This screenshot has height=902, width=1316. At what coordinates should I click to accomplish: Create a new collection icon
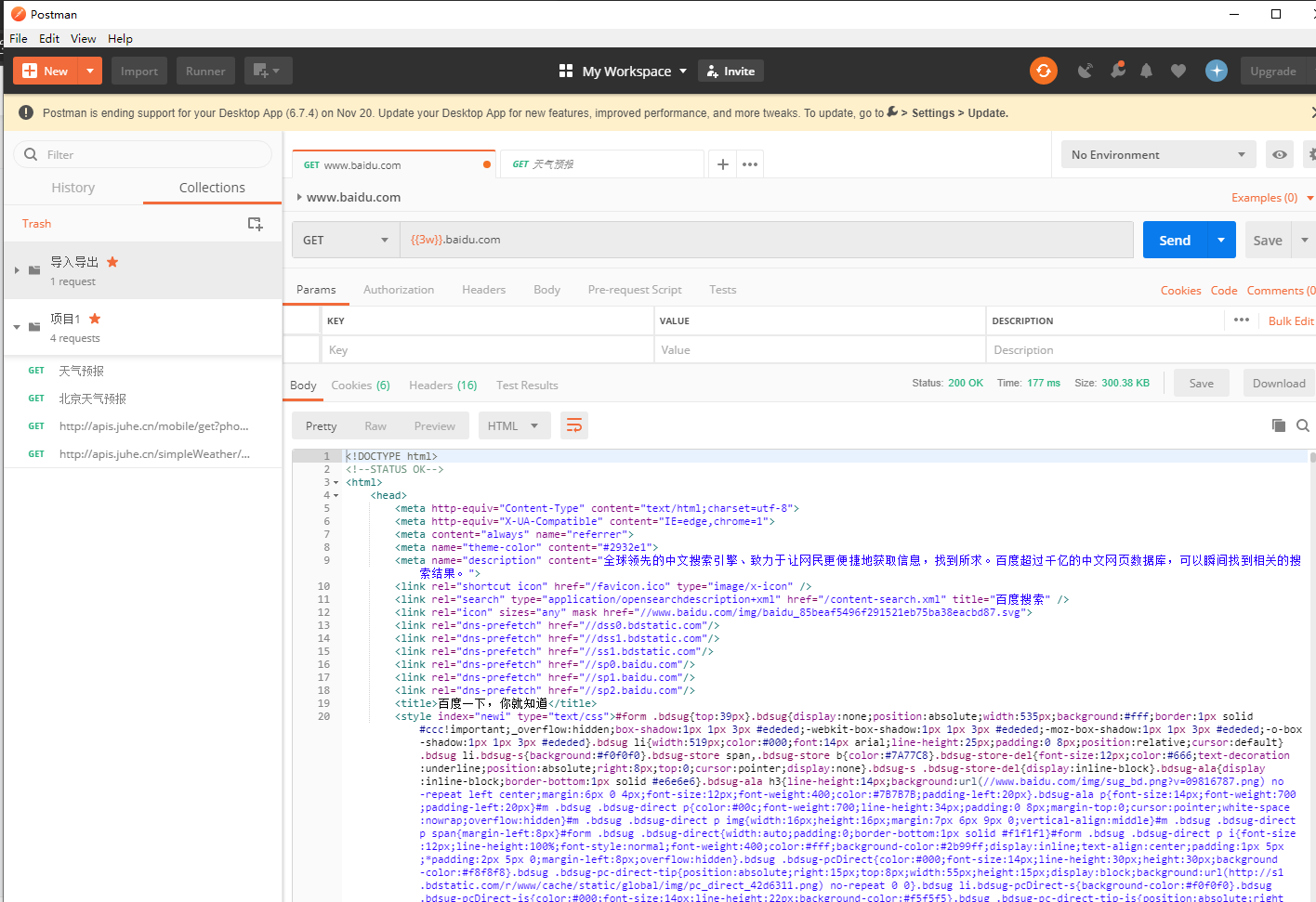click(x=255, y=224)
